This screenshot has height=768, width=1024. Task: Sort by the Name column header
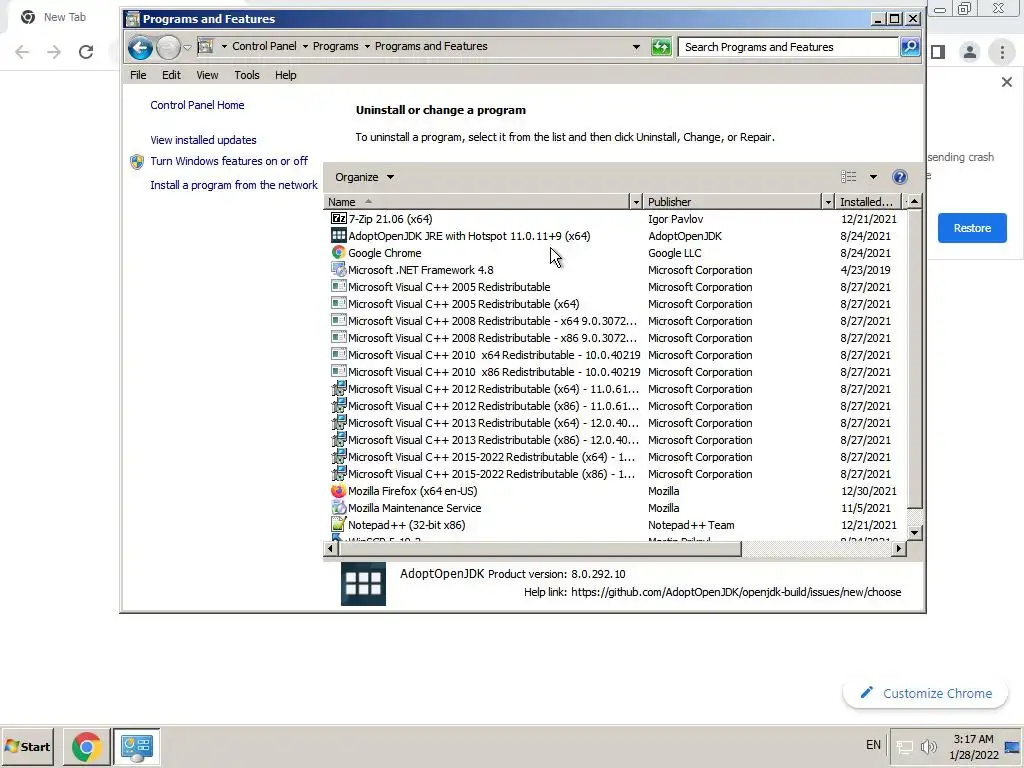pos(477,202)
